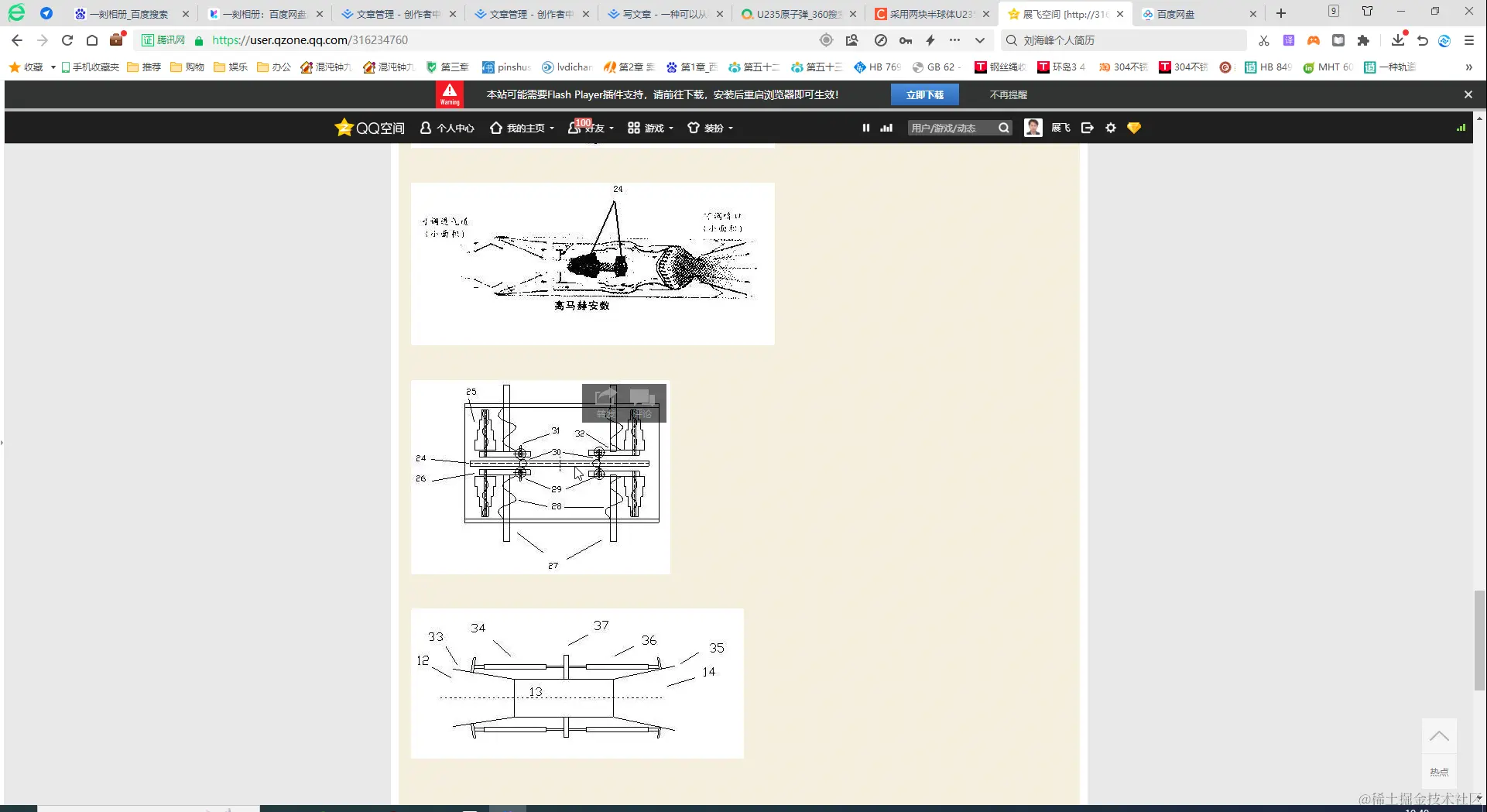
Task: Open the three-dots more options in address bar
Action: (x=955, y=40)
